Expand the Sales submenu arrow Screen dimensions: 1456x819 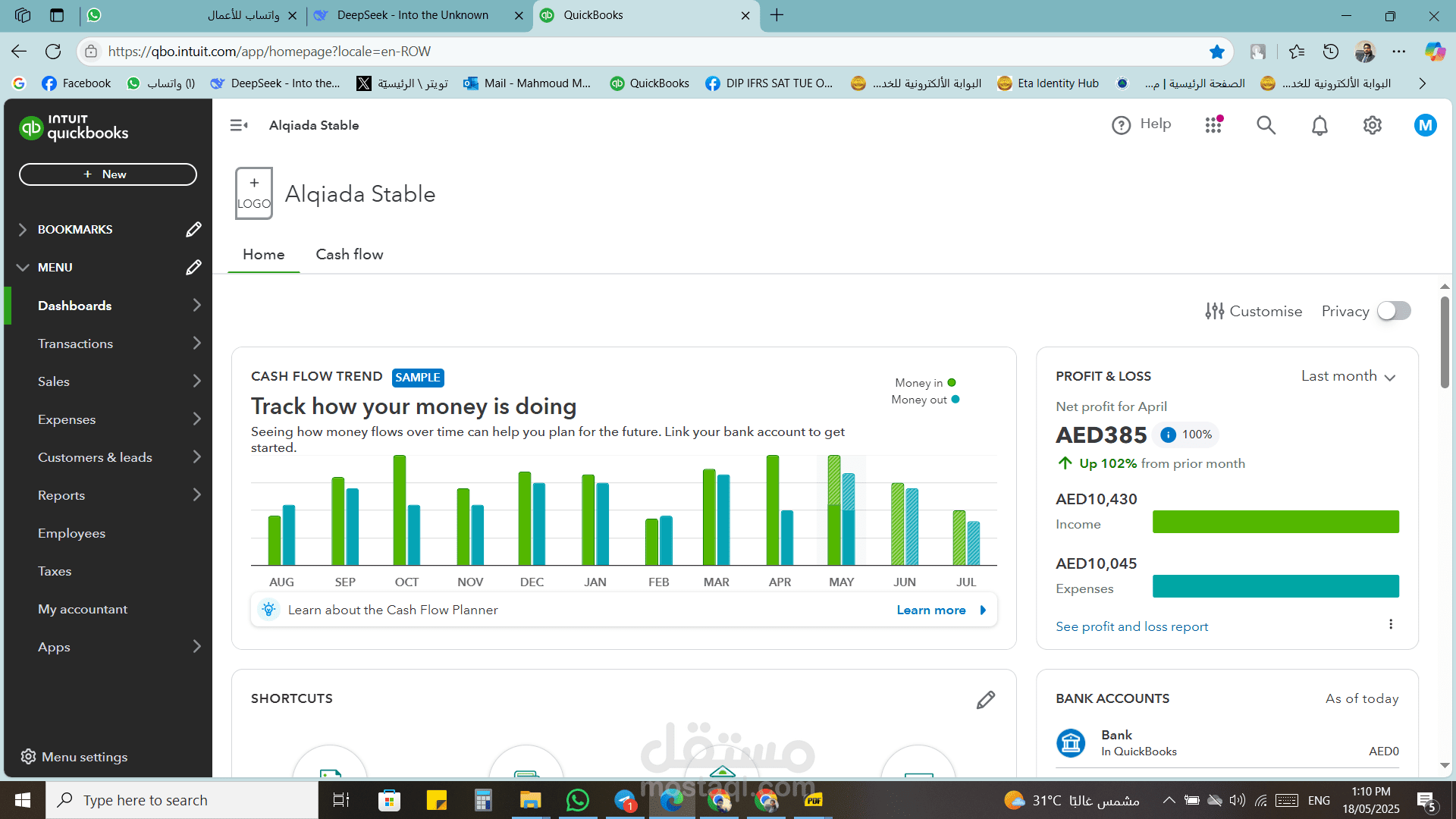pos(197,381)
